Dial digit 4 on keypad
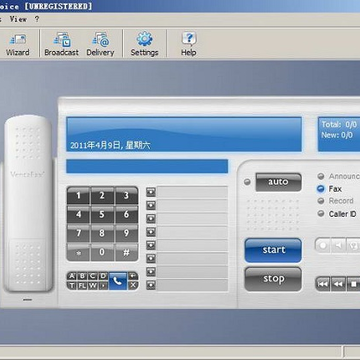The image size is (360, 360). (78, 214)
